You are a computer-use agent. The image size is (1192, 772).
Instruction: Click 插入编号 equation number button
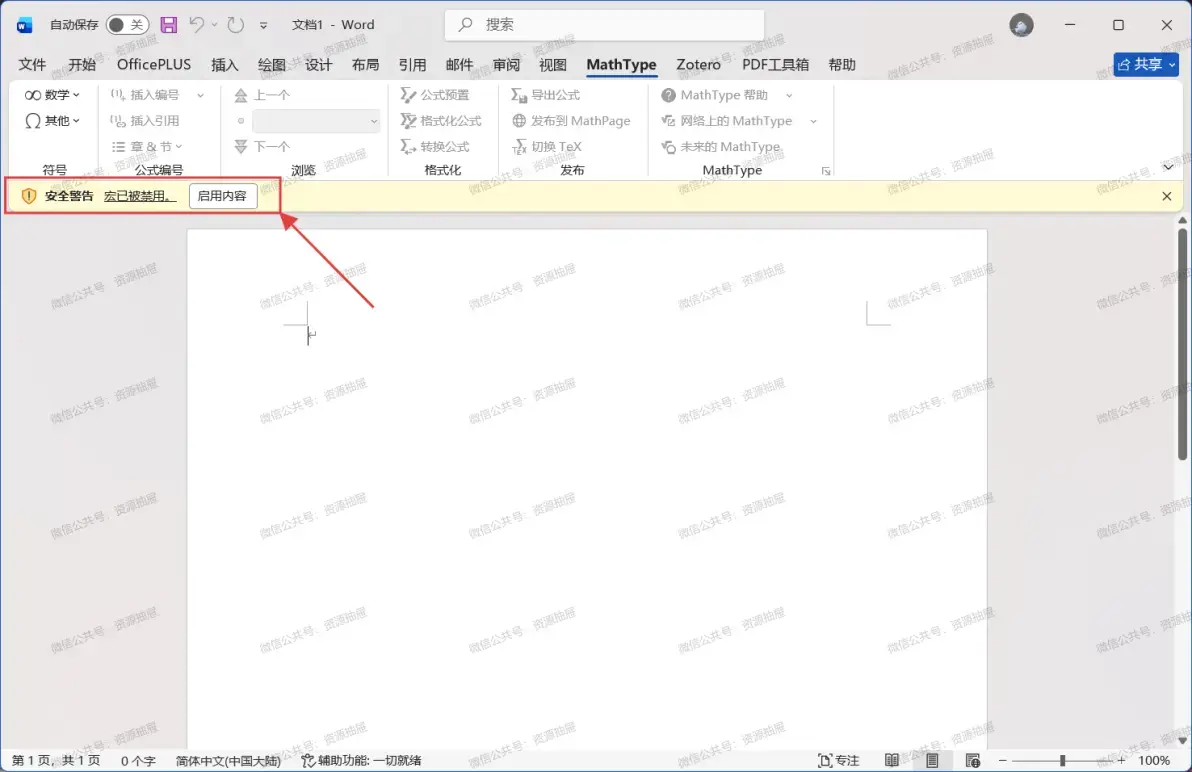click(146, 95)
